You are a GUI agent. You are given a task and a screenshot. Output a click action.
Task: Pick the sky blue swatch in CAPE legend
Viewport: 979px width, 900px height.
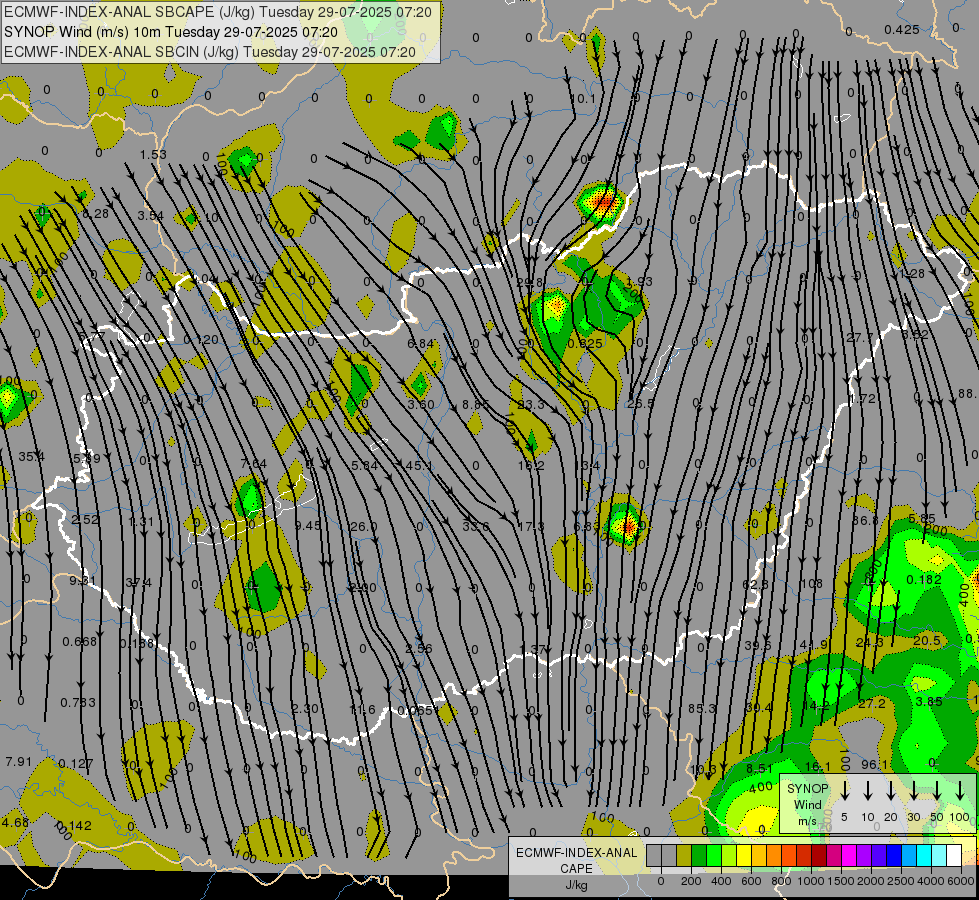908,855
